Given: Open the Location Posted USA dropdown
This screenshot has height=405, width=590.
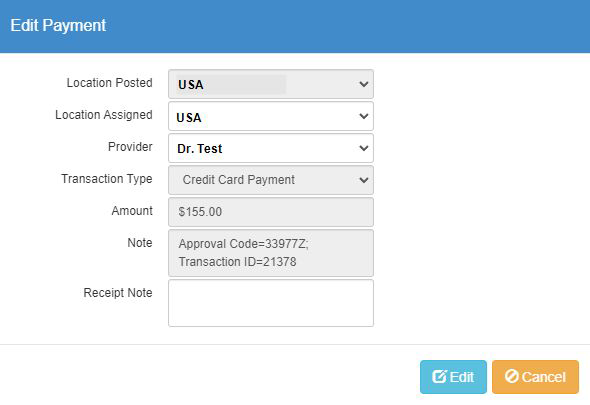Looking at the screenshot, I should [271, 84].
